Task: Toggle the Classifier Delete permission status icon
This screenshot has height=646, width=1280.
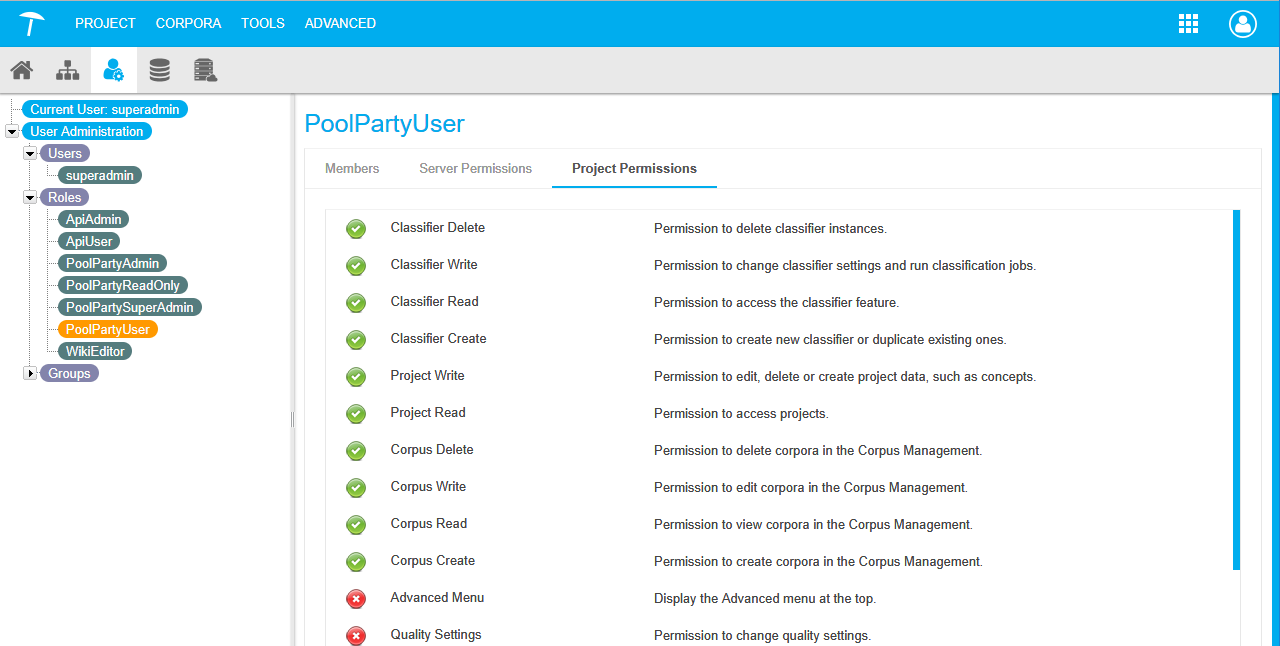Action: 356,229
